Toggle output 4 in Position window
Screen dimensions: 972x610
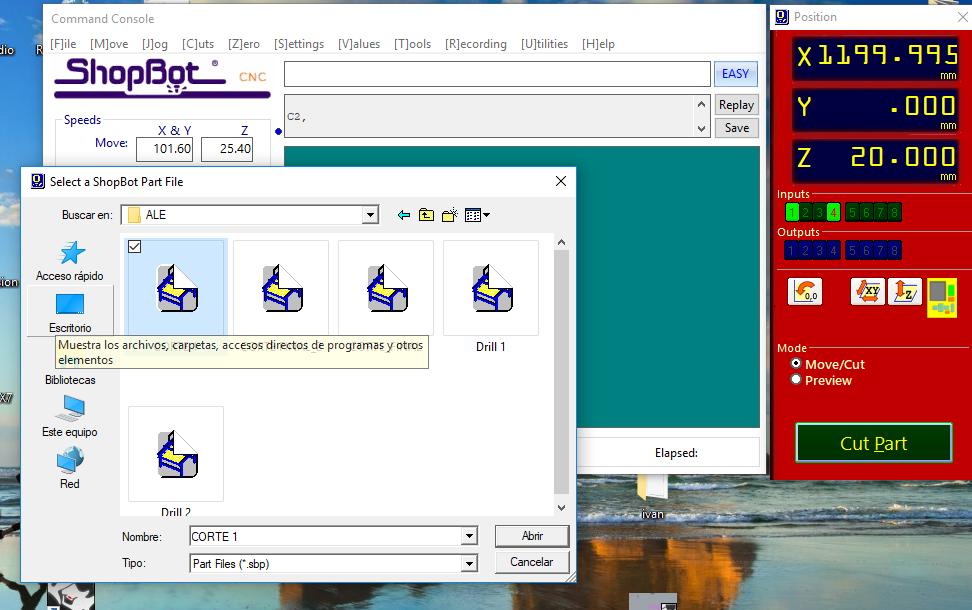pyautogui.click(x=833, y=250)
